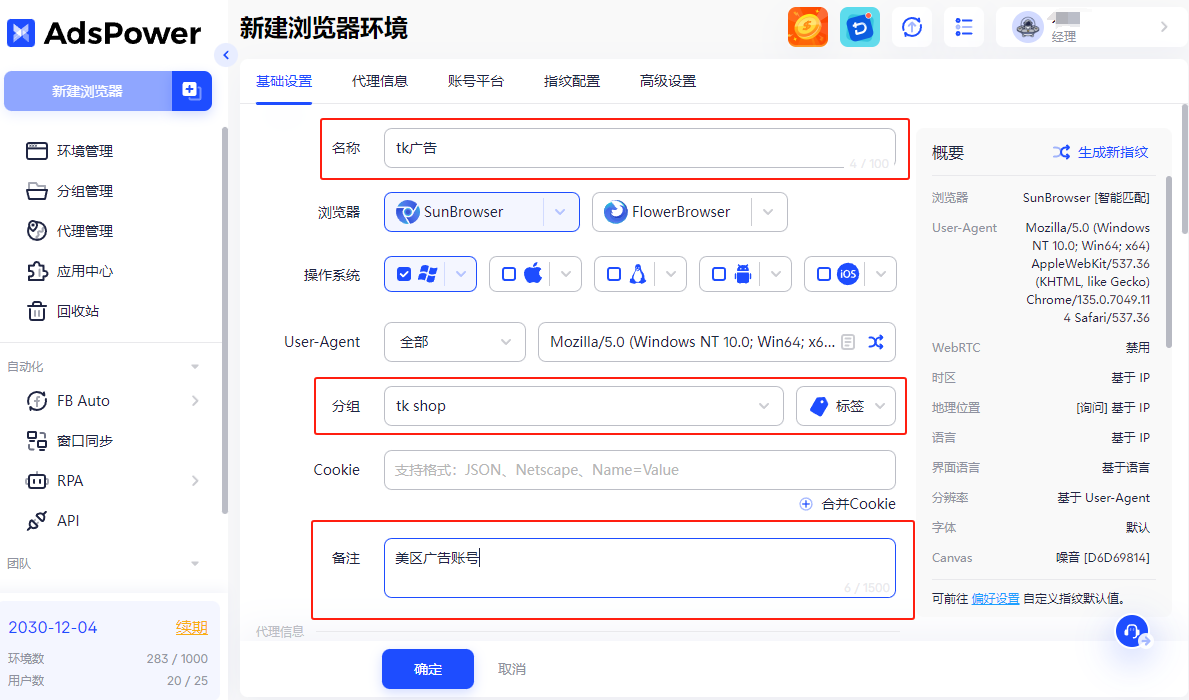Screen dimensions: 1189x700
Task: Click the left sidebar scrollbar
Action: click(224, 320)
